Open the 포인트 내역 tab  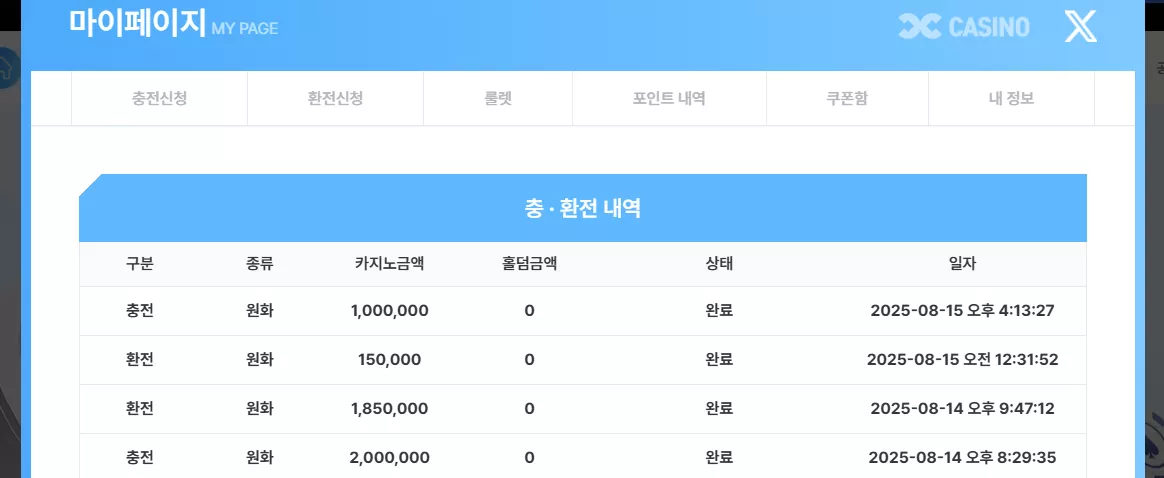(x=669, y=99)
